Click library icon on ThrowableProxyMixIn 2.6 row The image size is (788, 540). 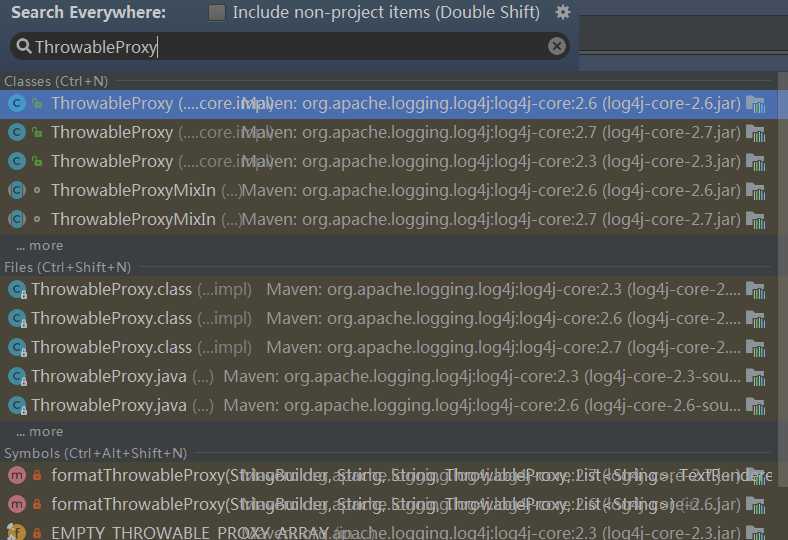point(756,191)
